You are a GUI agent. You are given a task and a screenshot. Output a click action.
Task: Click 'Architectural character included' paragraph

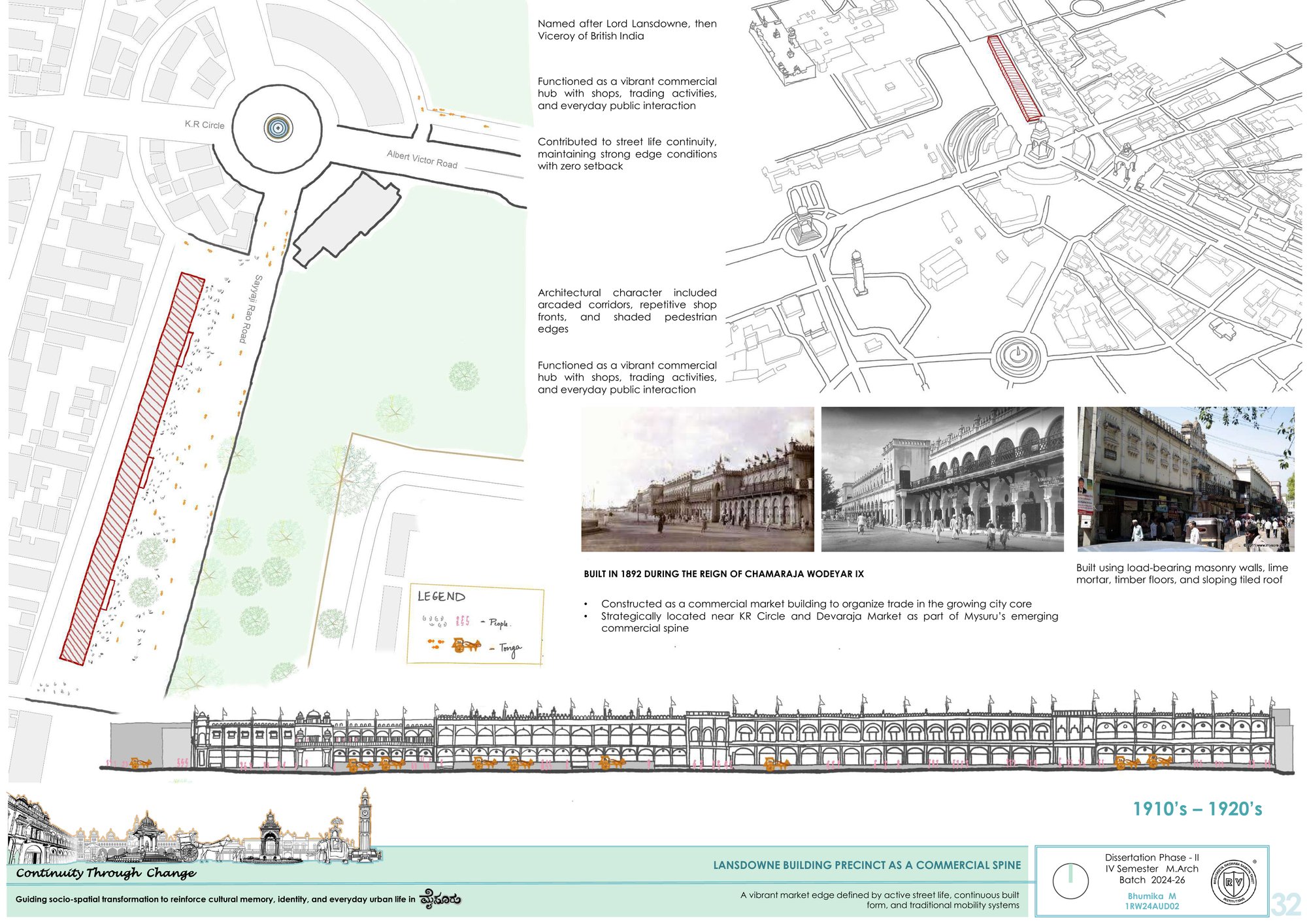coord(627,310)
